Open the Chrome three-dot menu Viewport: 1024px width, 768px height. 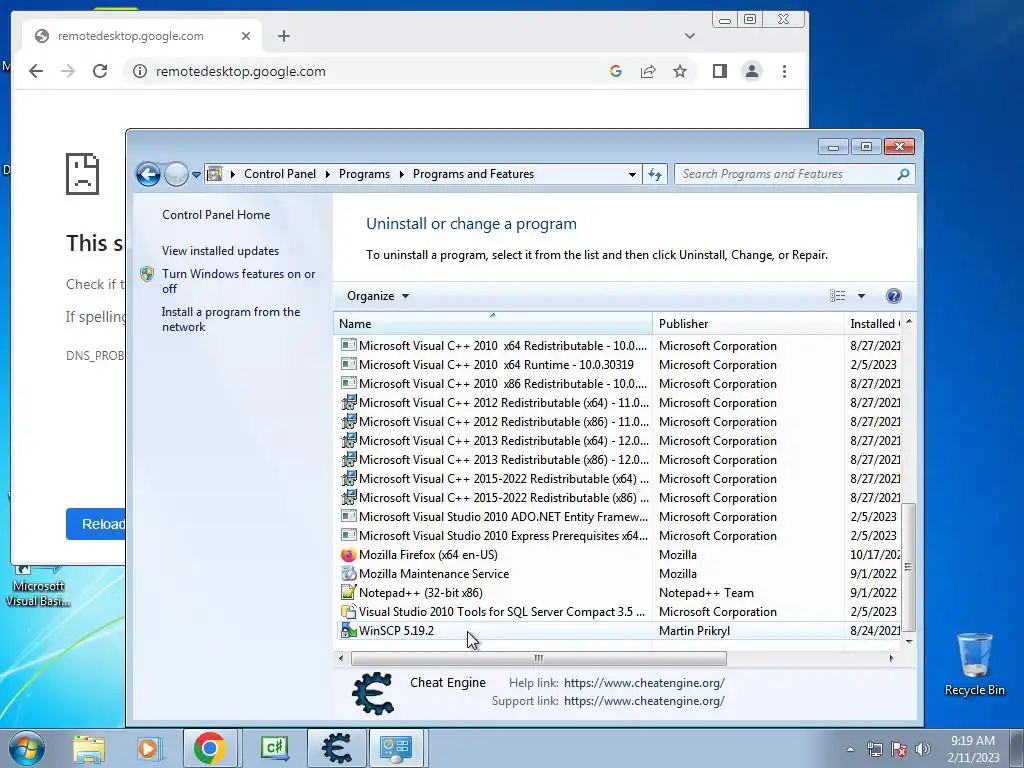pos(784,71)
